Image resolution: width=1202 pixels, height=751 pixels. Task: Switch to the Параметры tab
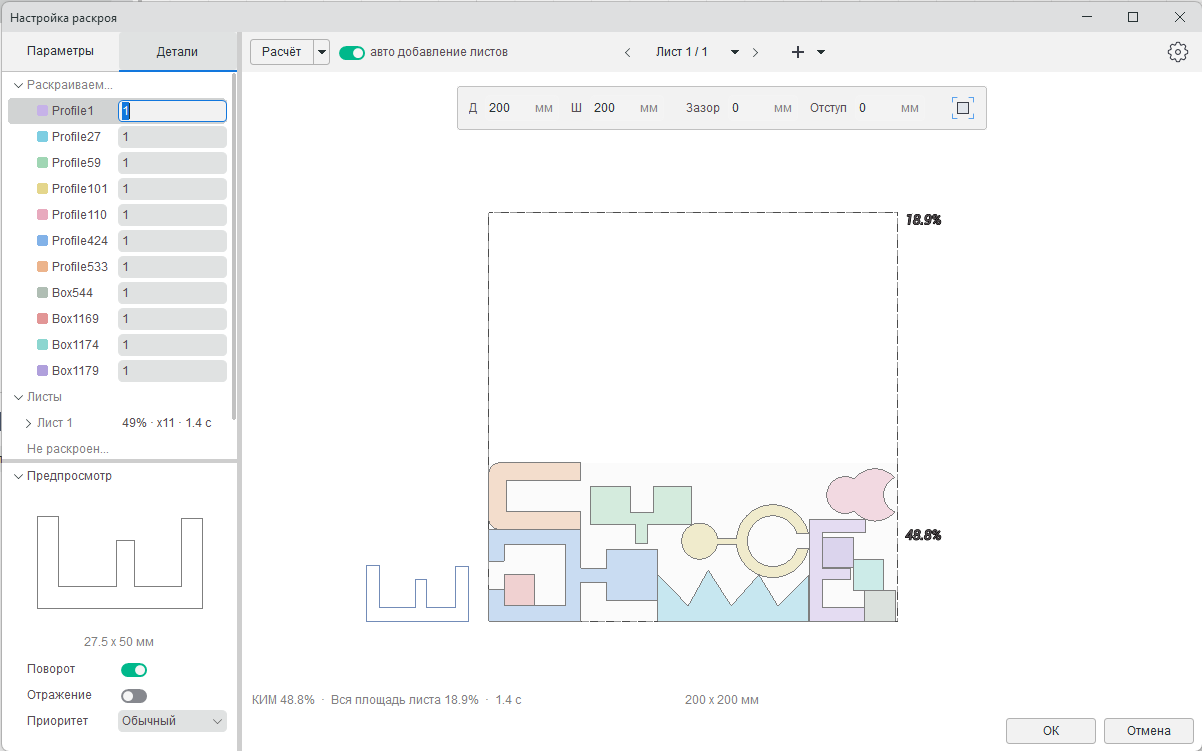[x=60, y=51]
